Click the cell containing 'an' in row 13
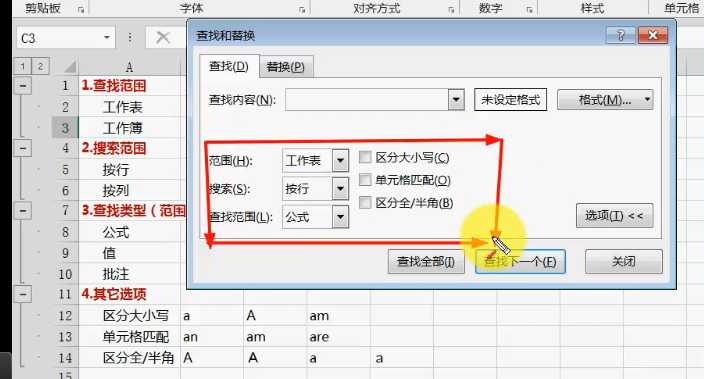704x379 pixels. (212, 337)
